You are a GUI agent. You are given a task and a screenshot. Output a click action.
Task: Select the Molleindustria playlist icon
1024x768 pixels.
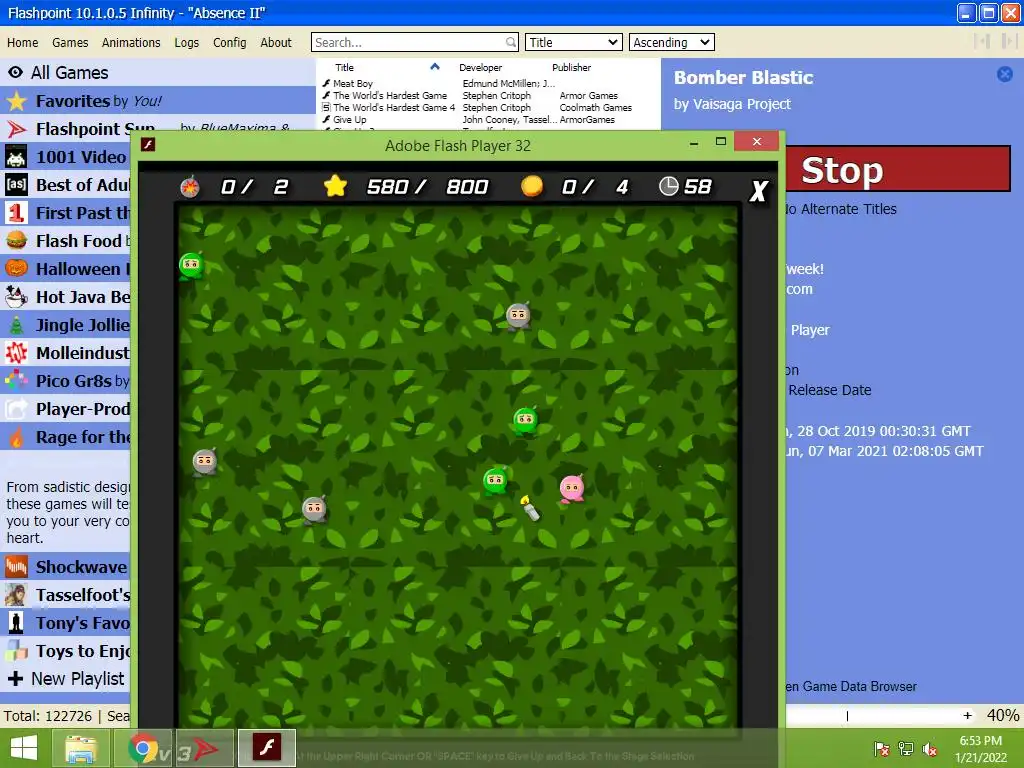tap(16, 353)
